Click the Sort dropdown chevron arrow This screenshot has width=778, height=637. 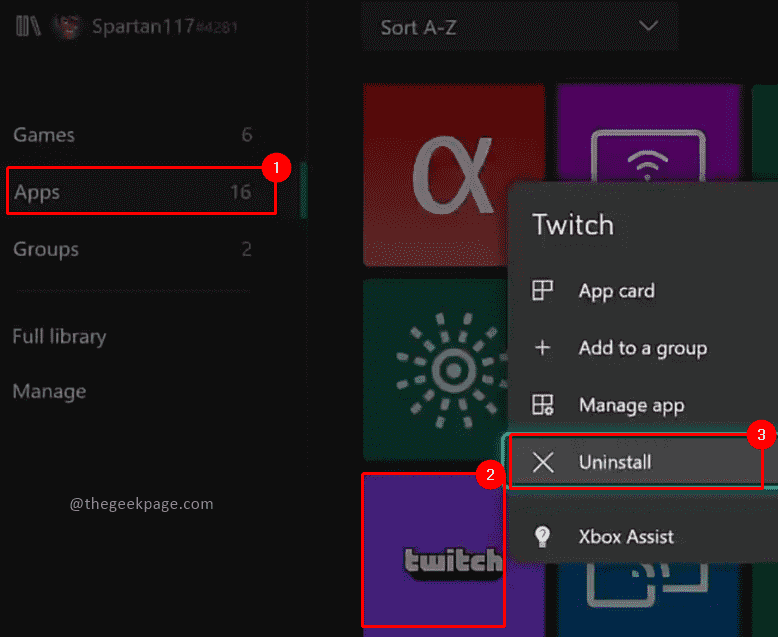click(x=648, y=26)
